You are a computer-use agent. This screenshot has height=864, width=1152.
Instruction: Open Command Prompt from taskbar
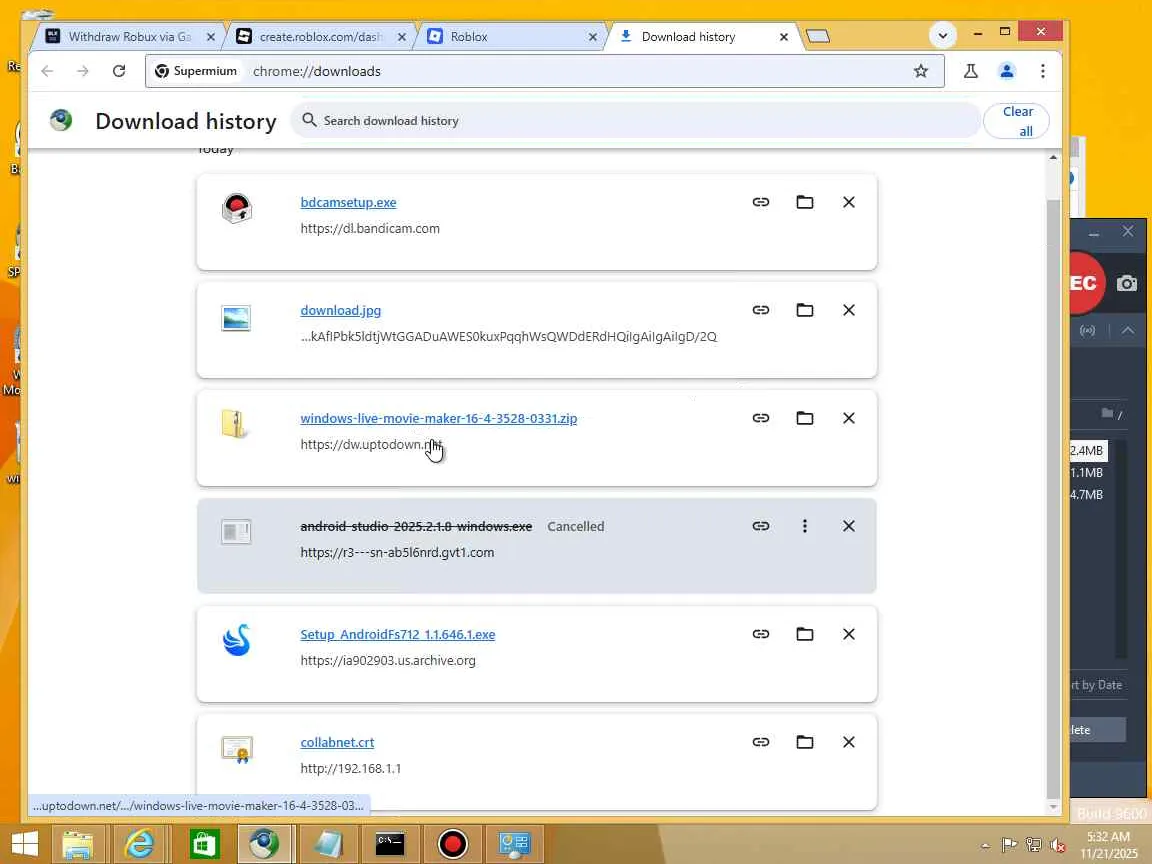pyautogui.click(x=390, y=844)
